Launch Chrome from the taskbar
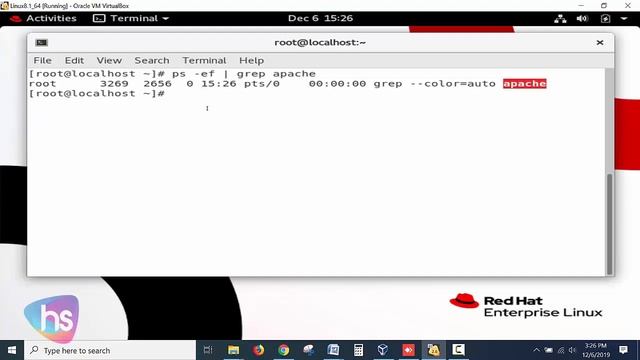Viewport: 640px width, 360px height. (284, 350)
